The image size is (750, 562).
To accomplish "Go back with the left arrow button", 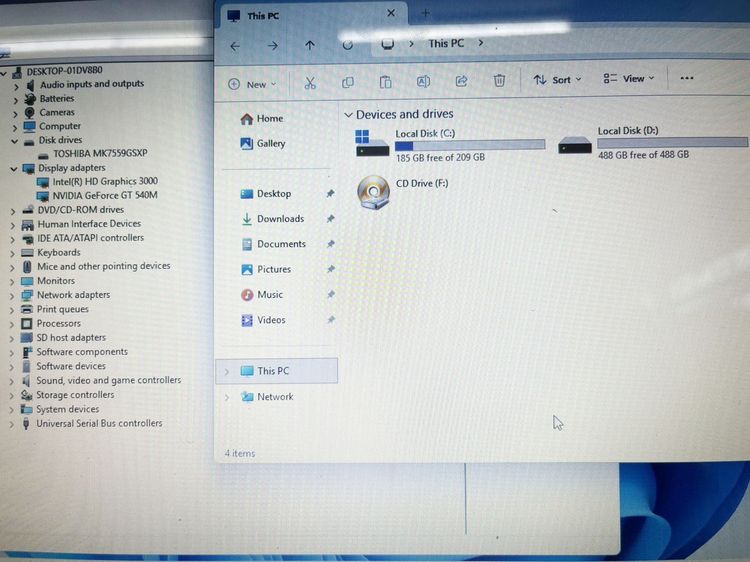I will click(235, 46).
